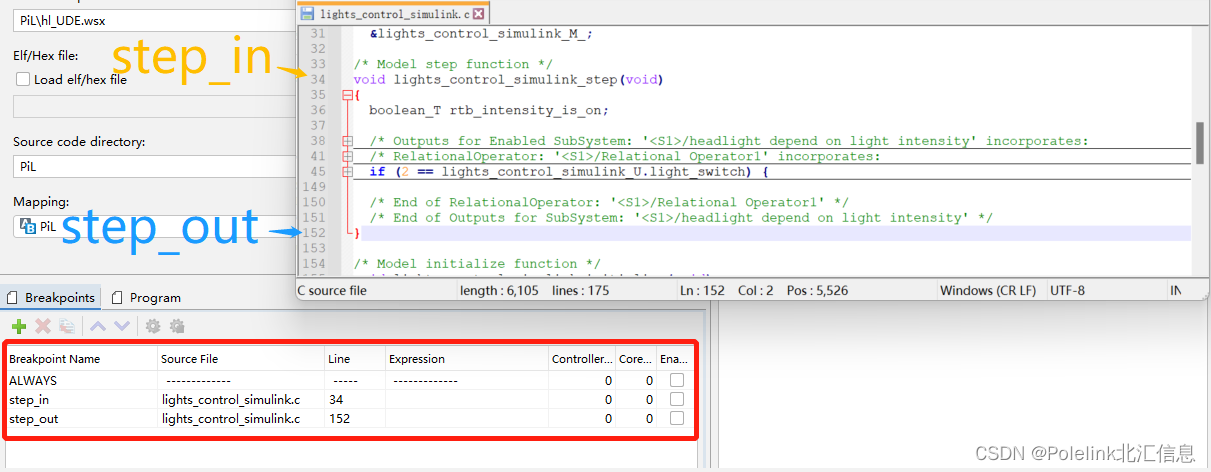Viewport: 1211px width, 472px height.
Task: Expand folded code at line 41
Action: point(347,157)
